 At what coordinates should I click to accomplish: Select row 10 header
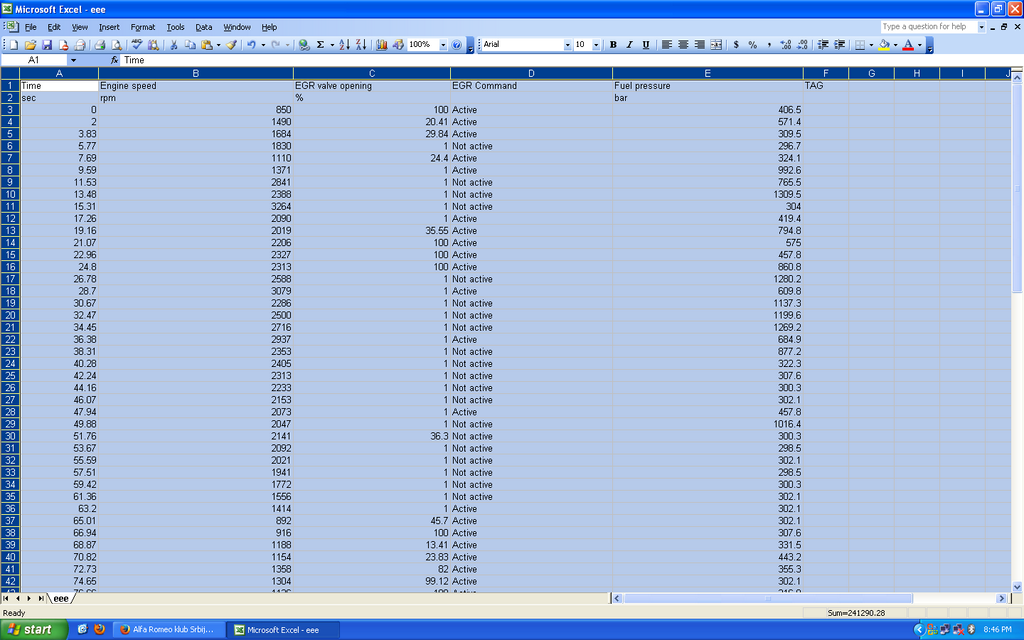[x=10, y=194]
